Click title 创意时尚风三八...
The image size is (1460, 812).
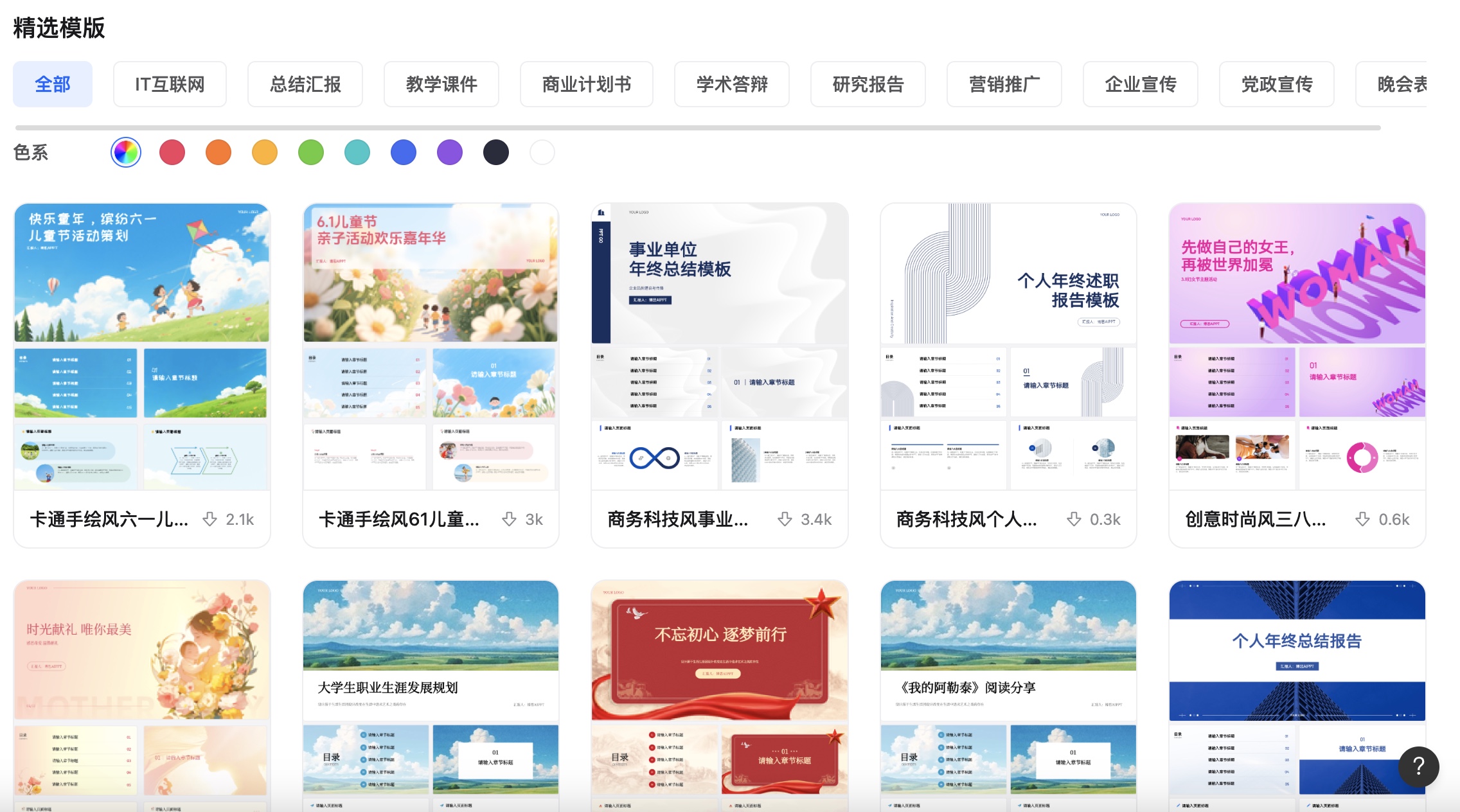tap(1256, 519)
